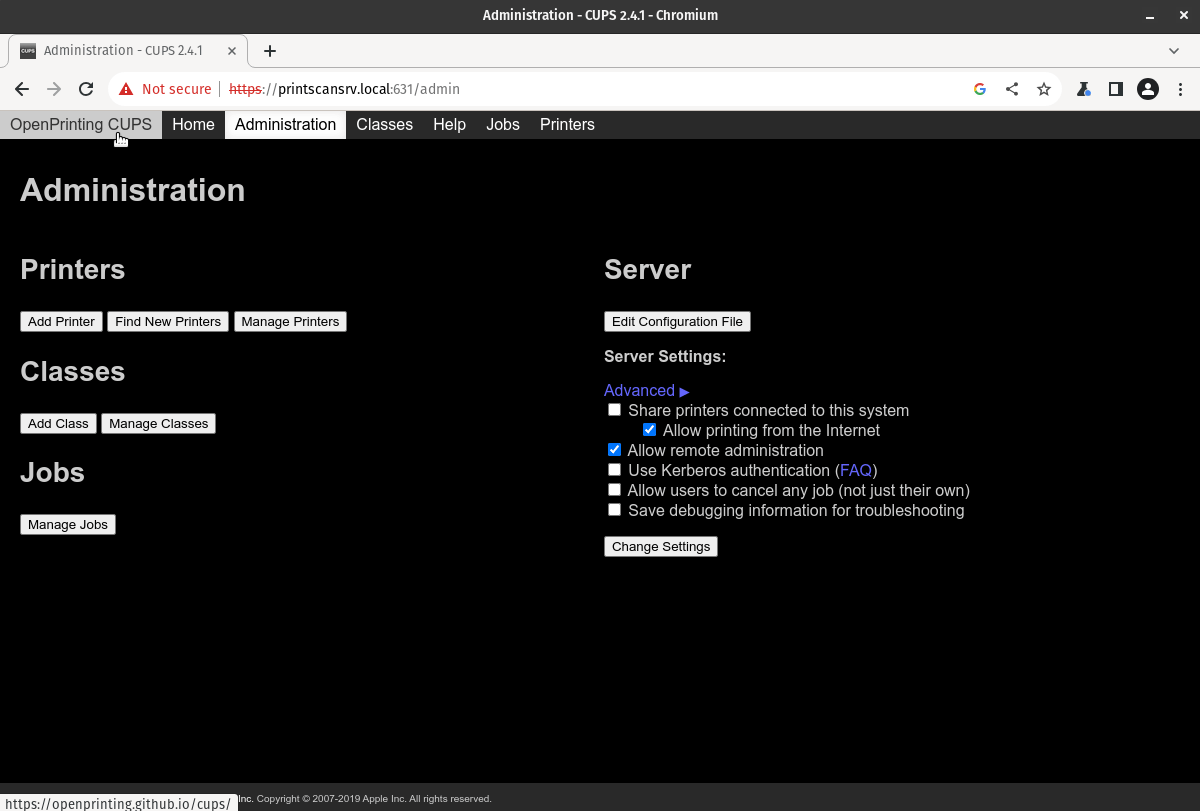This screenshot has height=811, width=1200.
Task: Click the Add Printer button
Action: (x=61, y=322)
